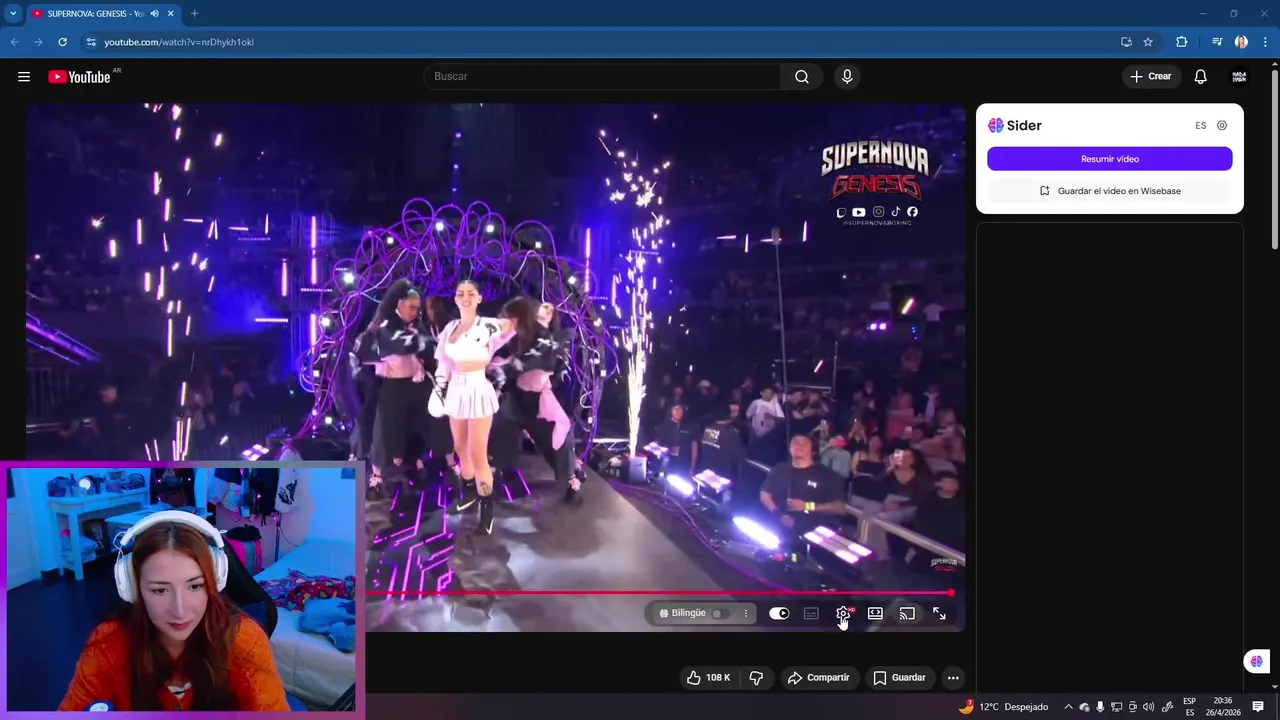Screen dimensions: 1280x720
Task: View site information icon in address bar
Action: pyautogui.click(x=91, y=42)
